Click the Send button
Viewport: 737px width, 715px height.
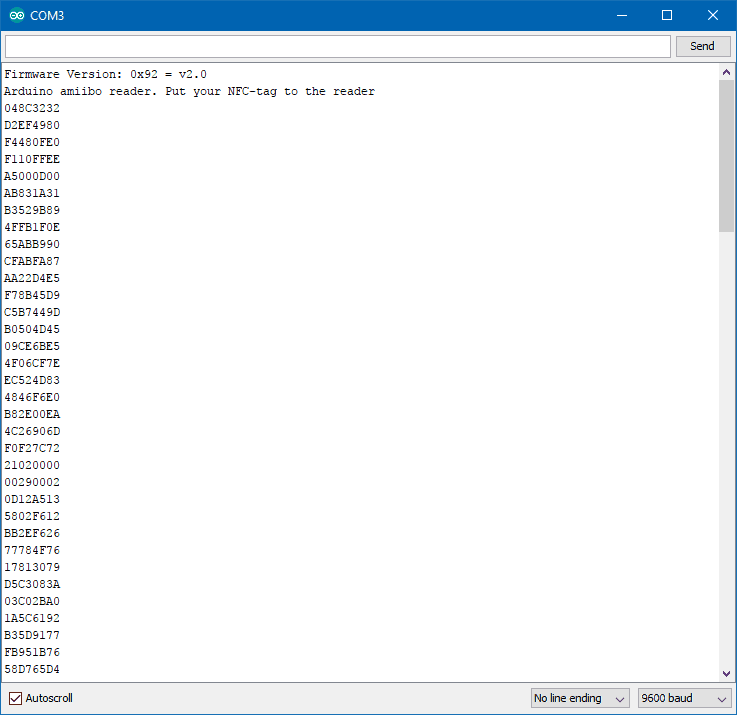703,46
